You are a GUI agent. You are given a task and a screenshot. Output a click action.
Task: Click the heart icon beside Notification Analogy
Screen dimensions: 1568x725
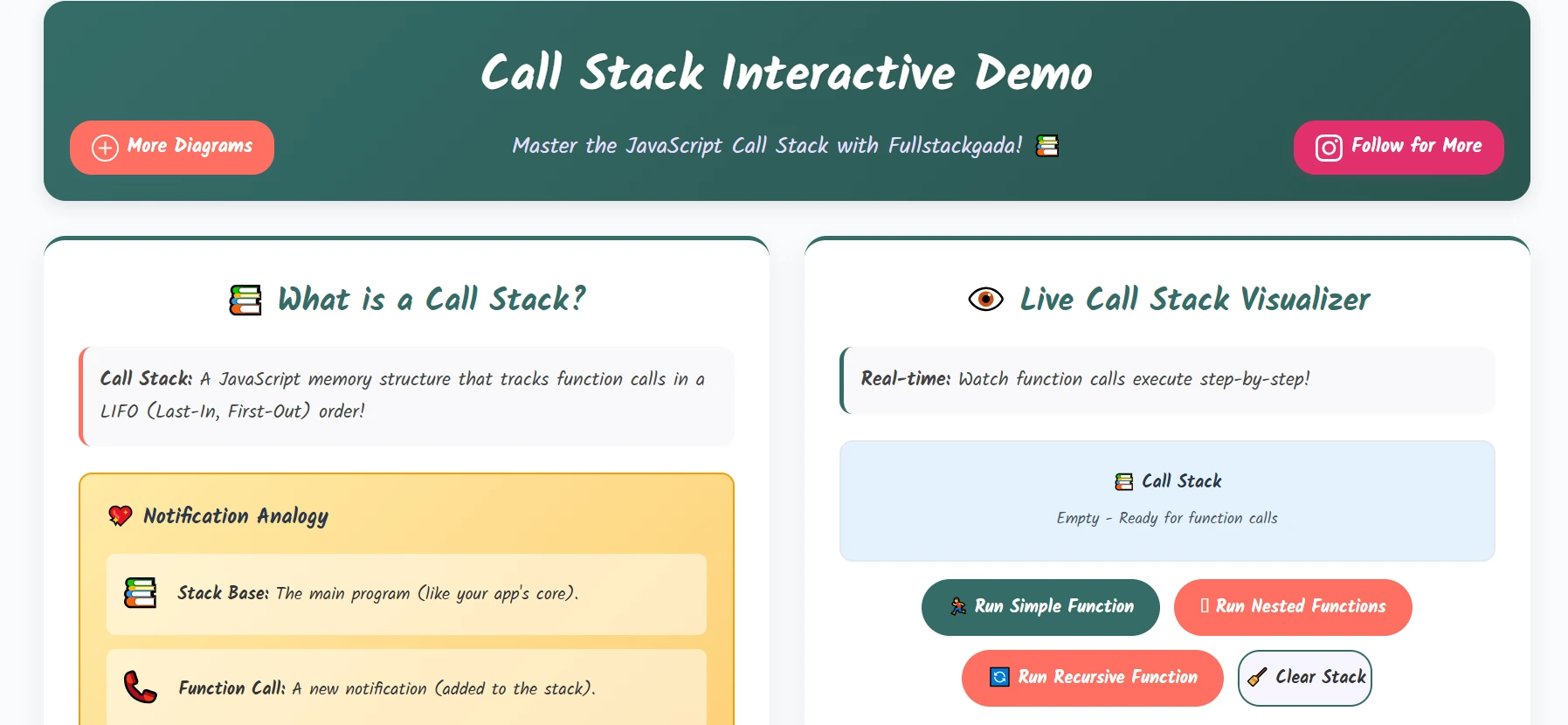click(121, 516)
